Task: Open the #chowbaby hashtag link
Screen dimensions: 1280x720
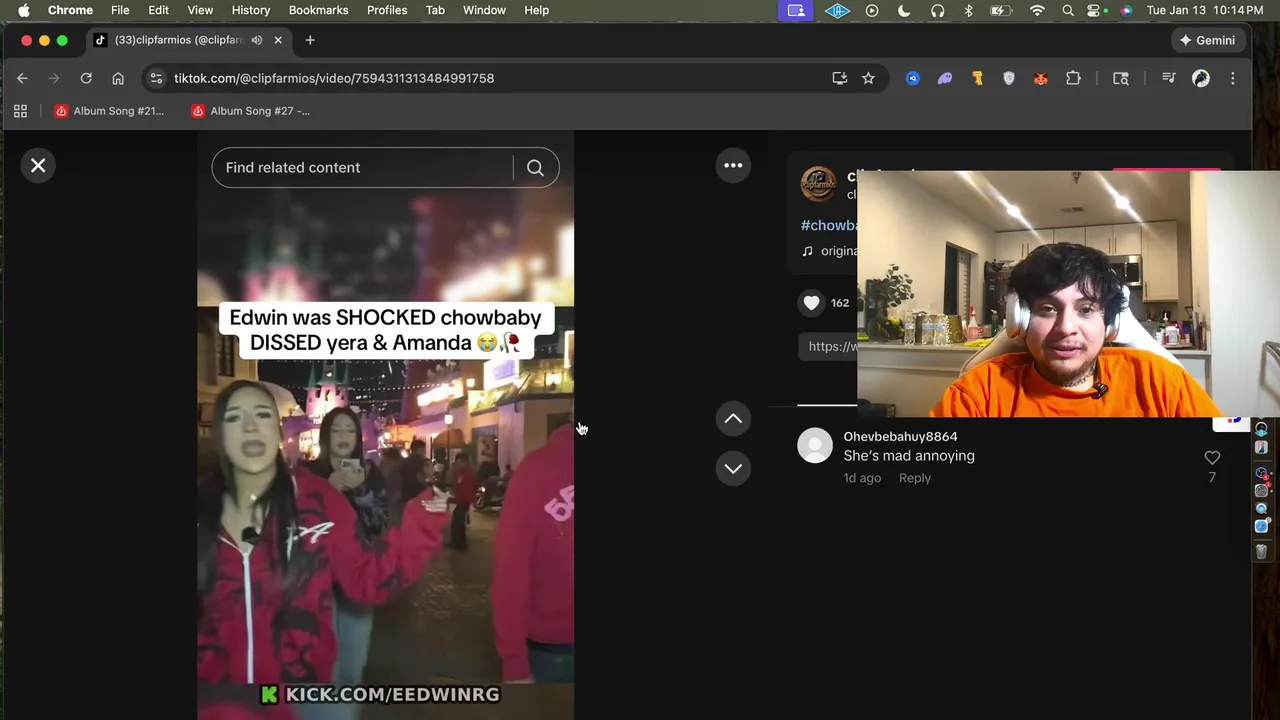Action: (x=829, y=225)
